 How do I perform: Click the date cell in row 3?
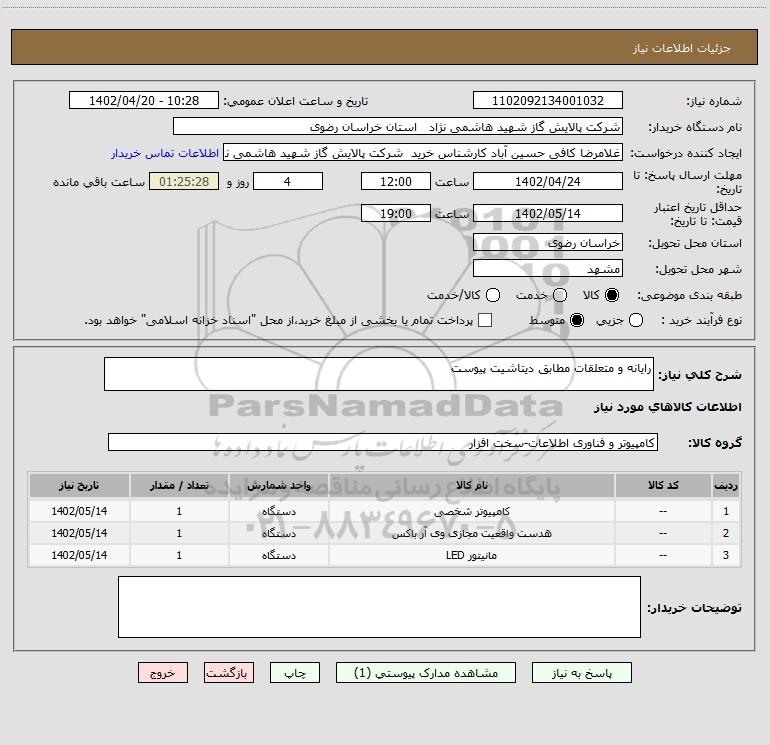(79, 555)
